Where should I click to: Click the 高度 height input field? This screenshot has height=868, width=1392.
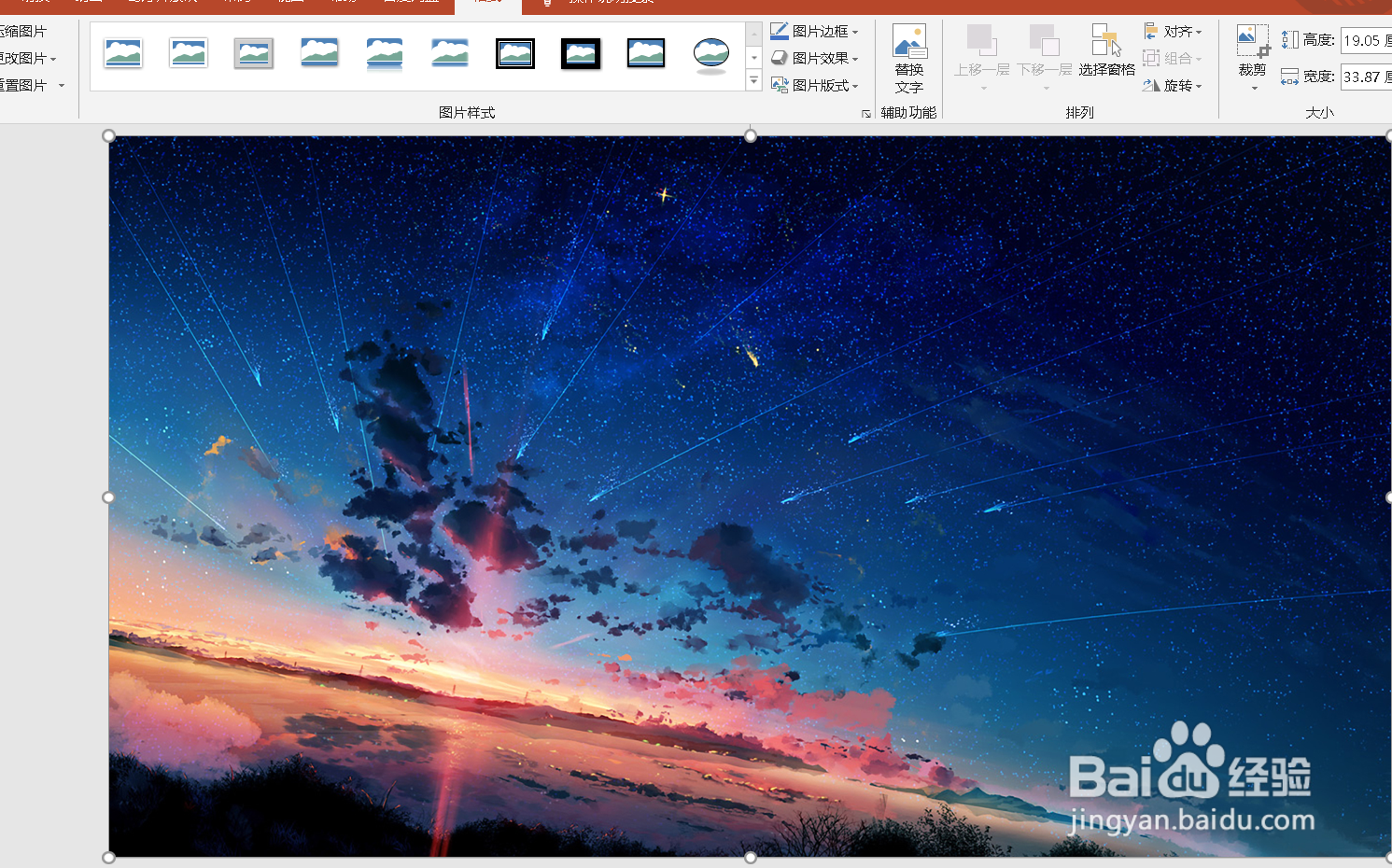pos(1367,40)
